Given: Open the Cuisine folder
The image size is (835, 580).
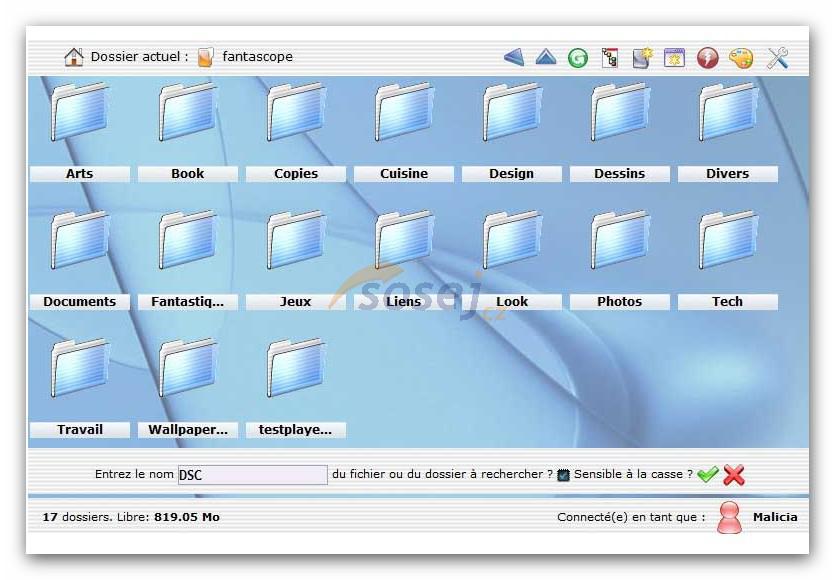Looking at the screenshot, I should pyautogui.click(x=404, y=113).
